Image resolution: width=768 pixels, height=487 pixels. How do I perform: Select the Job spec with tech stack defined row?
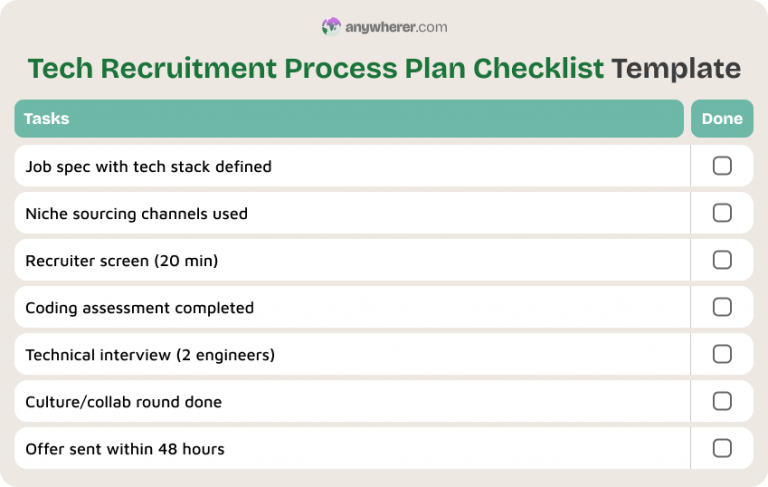148,167
